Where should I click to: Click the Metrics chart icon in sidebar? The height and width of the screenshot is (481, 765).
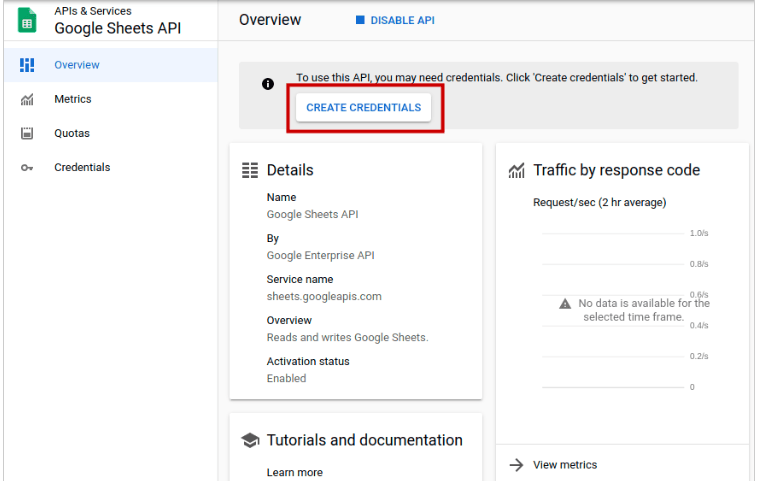[x=27, y=100]
